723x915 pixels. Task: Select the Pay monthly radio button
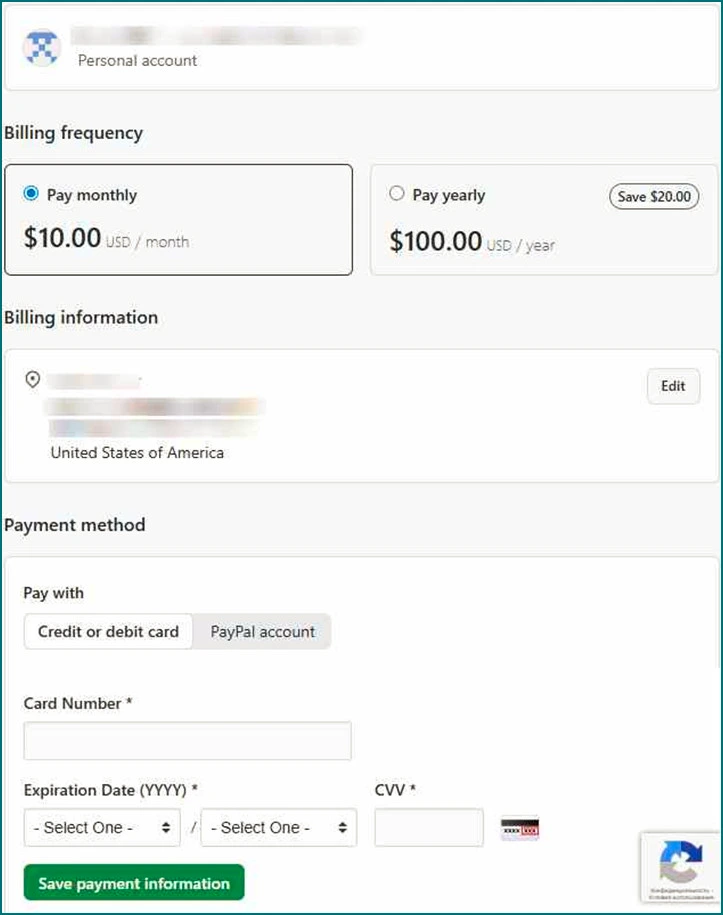[31, 194]
